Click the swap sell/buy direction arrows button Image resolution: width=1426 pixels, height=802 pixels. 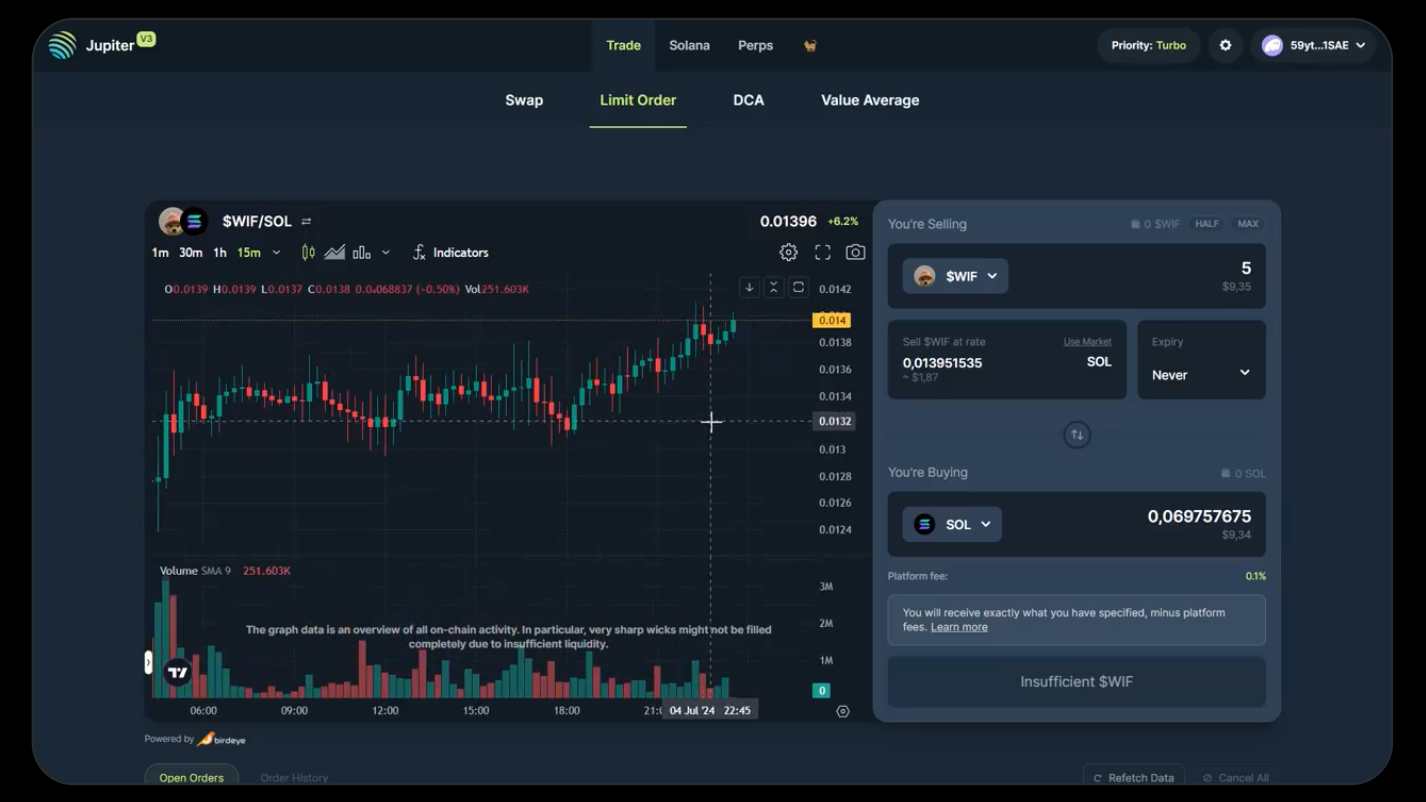tap(1076, 435)
